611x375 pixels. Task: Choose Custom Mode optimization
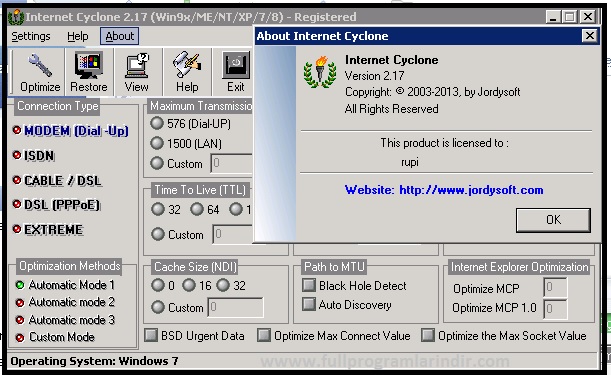[x=55, y=337]
